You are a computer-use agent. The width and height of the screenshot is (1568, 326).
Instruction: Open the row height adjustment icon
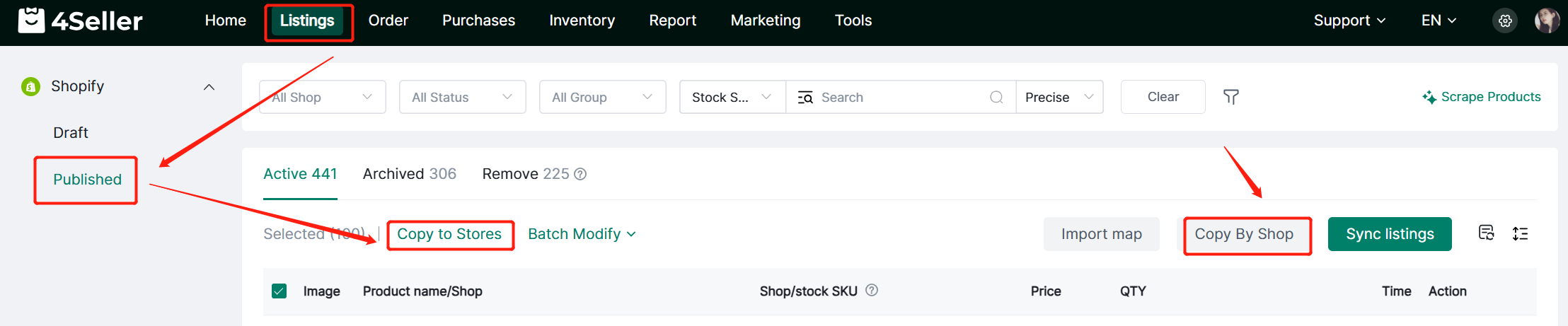tap(1520, 233)
